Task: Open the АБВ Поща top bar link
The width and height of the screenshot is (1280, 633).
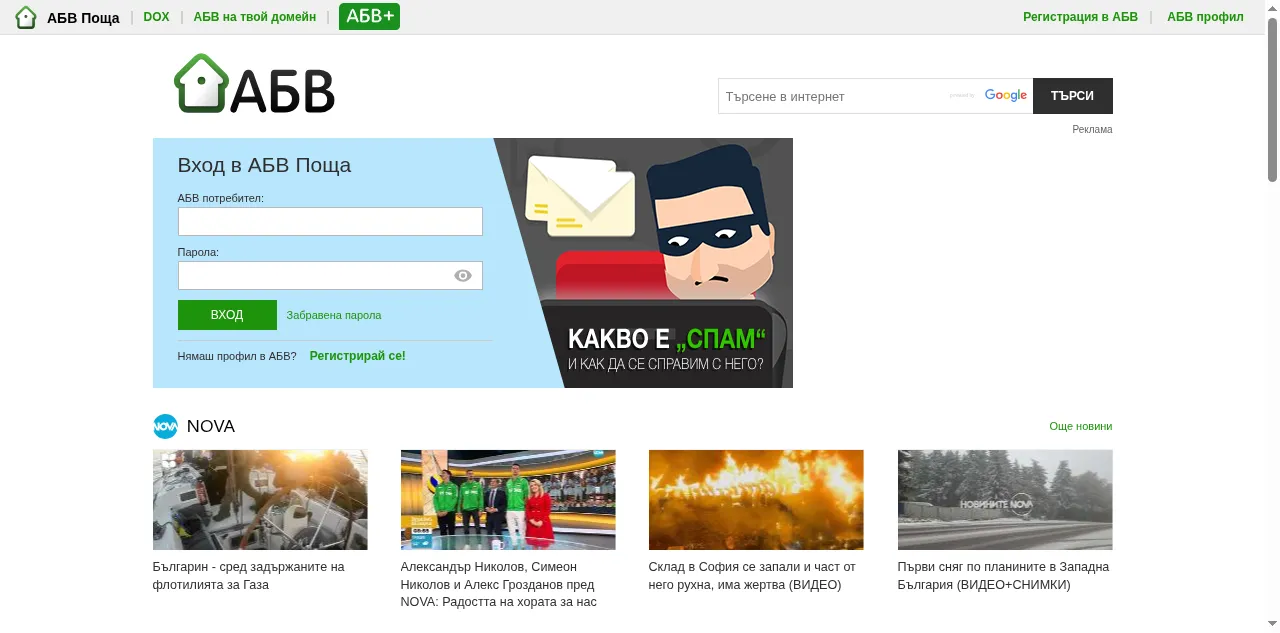Action: (83, 18)
